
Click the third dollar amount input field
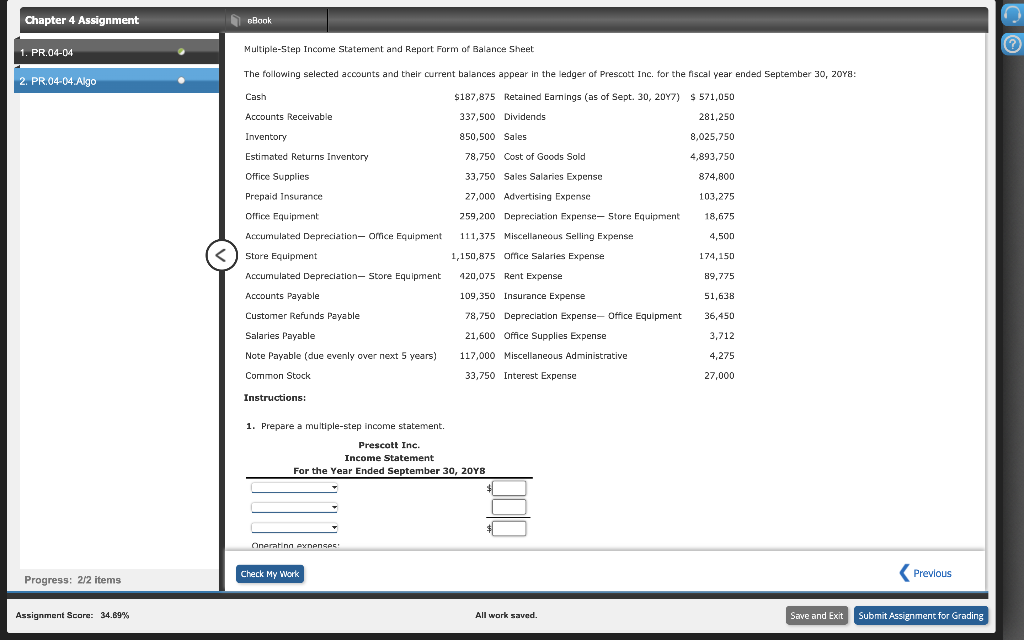(508, 527)
